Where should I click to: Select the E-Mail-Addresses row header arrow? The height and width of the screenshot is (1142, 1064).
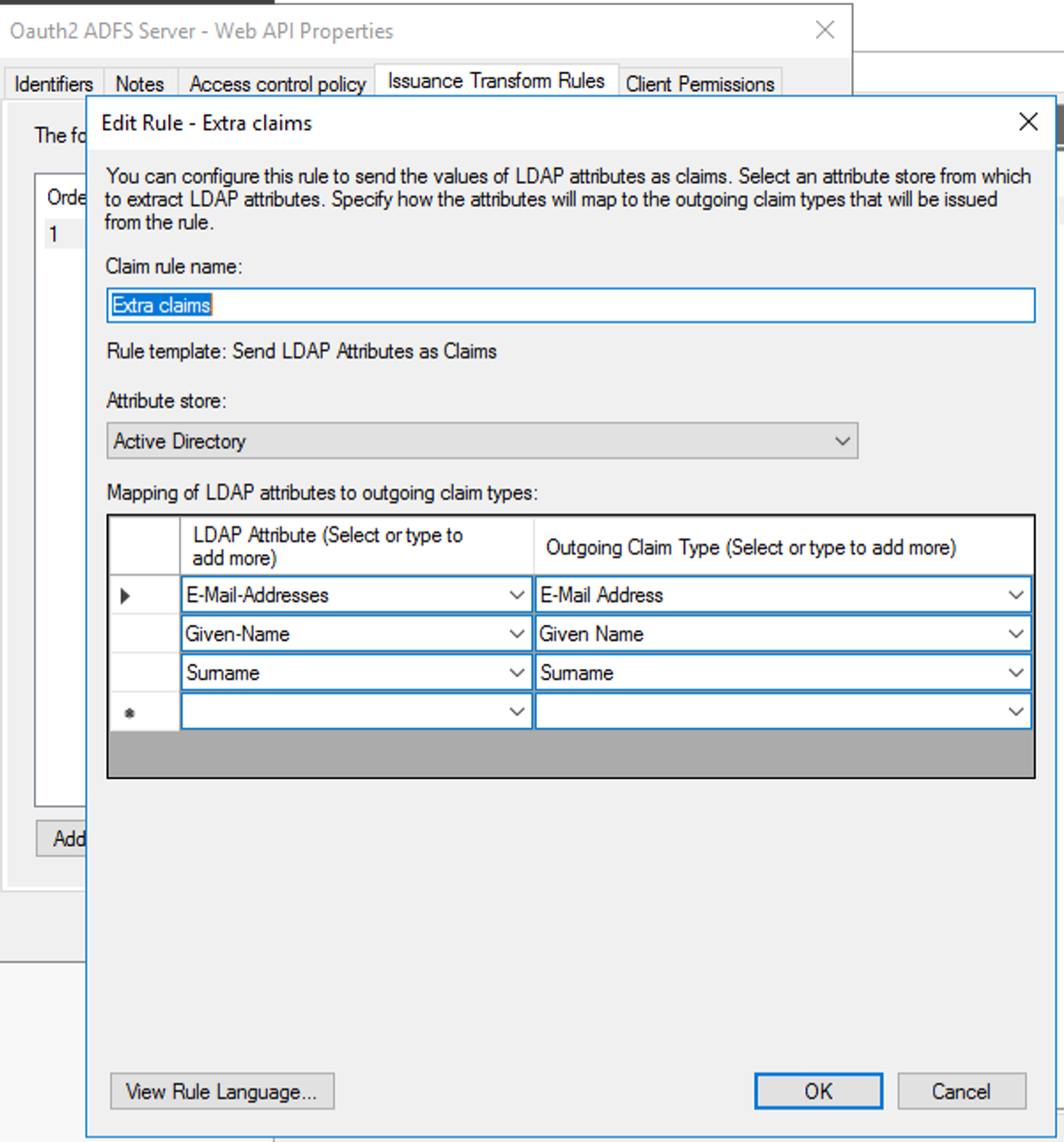144,595
